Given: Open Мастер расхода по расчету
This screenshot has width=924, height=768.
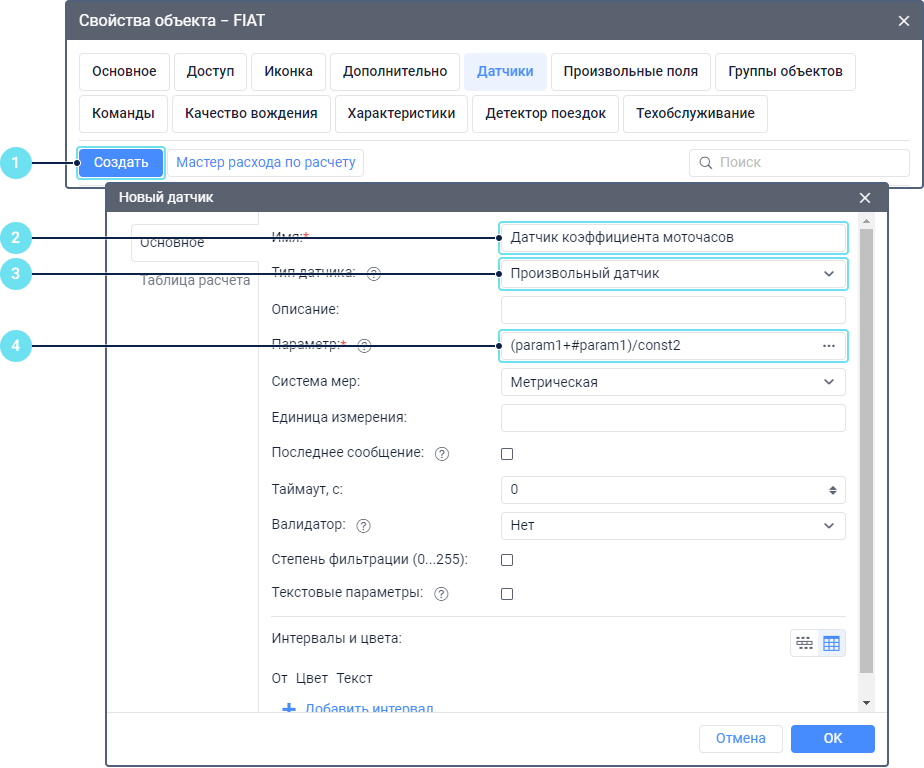Looking at the screenshot, I should (x=266, y=162).
